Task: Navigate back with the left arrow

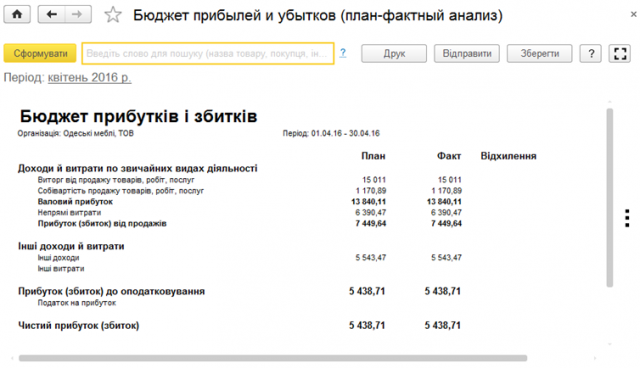Action: (x=51, y=15)
